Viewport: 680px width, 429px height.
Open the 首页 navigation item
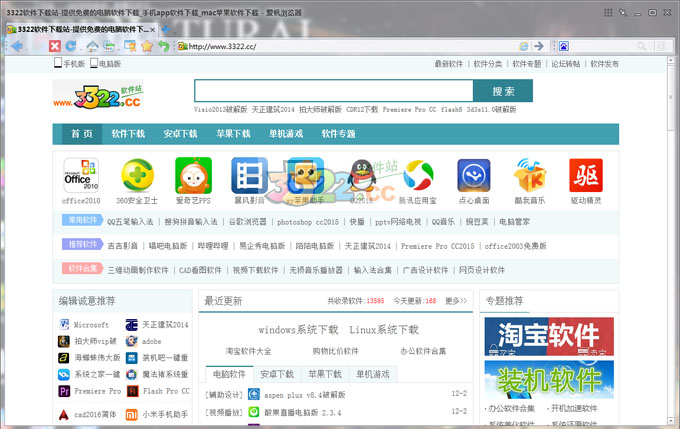pos(82,134)
